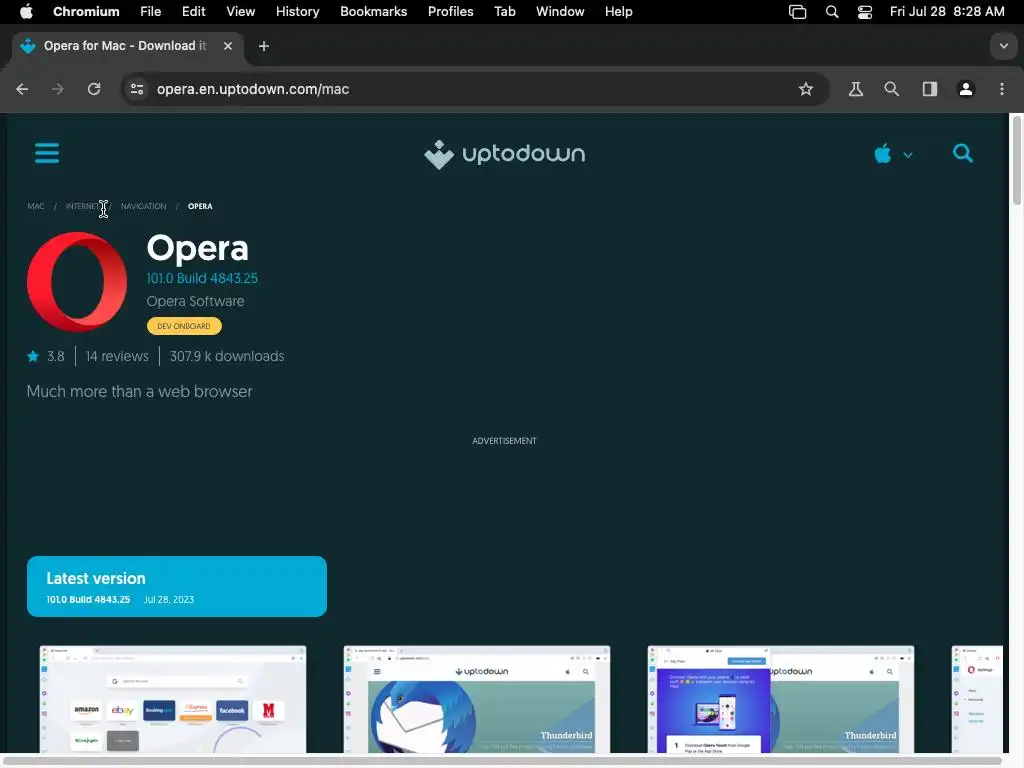Open Chrome Labs flask icon
Viewport: 1024px width, 768px height.
pyautogui.click(x=856, y=89)
